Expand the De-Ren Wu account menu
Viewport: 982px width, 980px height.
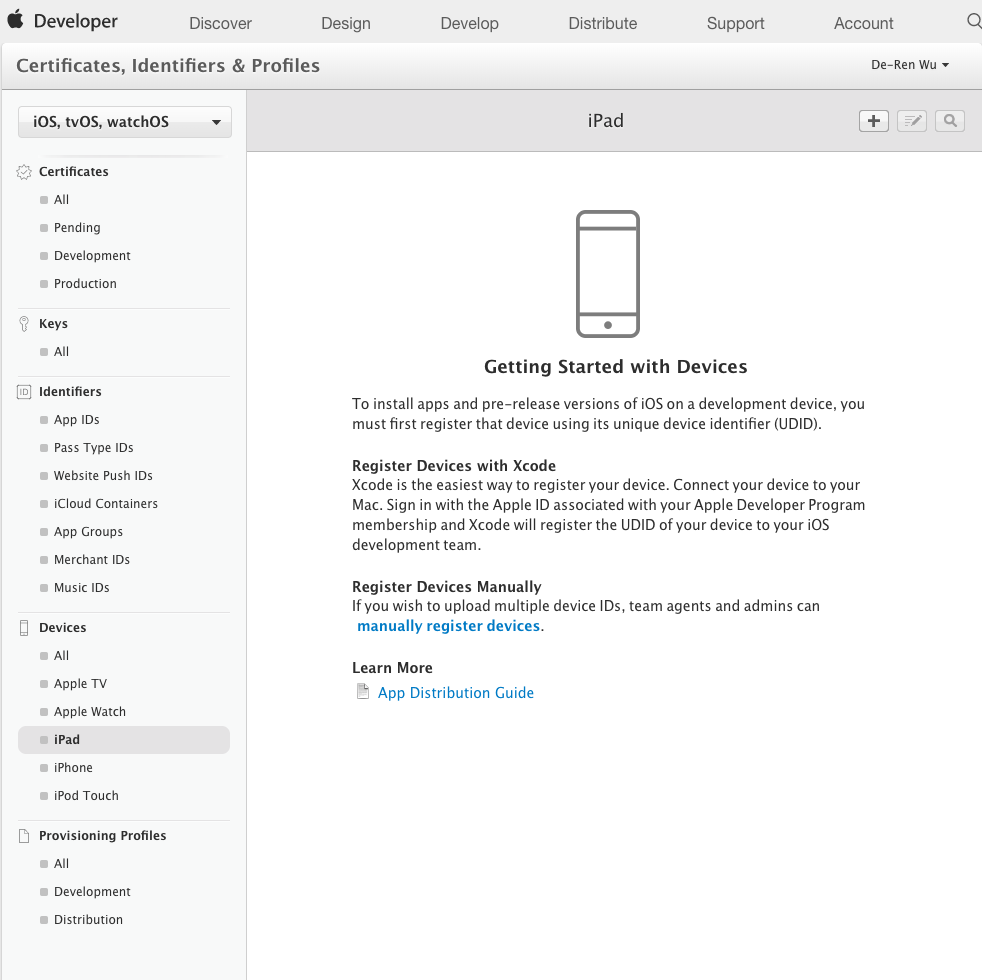click(x=910, y=65)
